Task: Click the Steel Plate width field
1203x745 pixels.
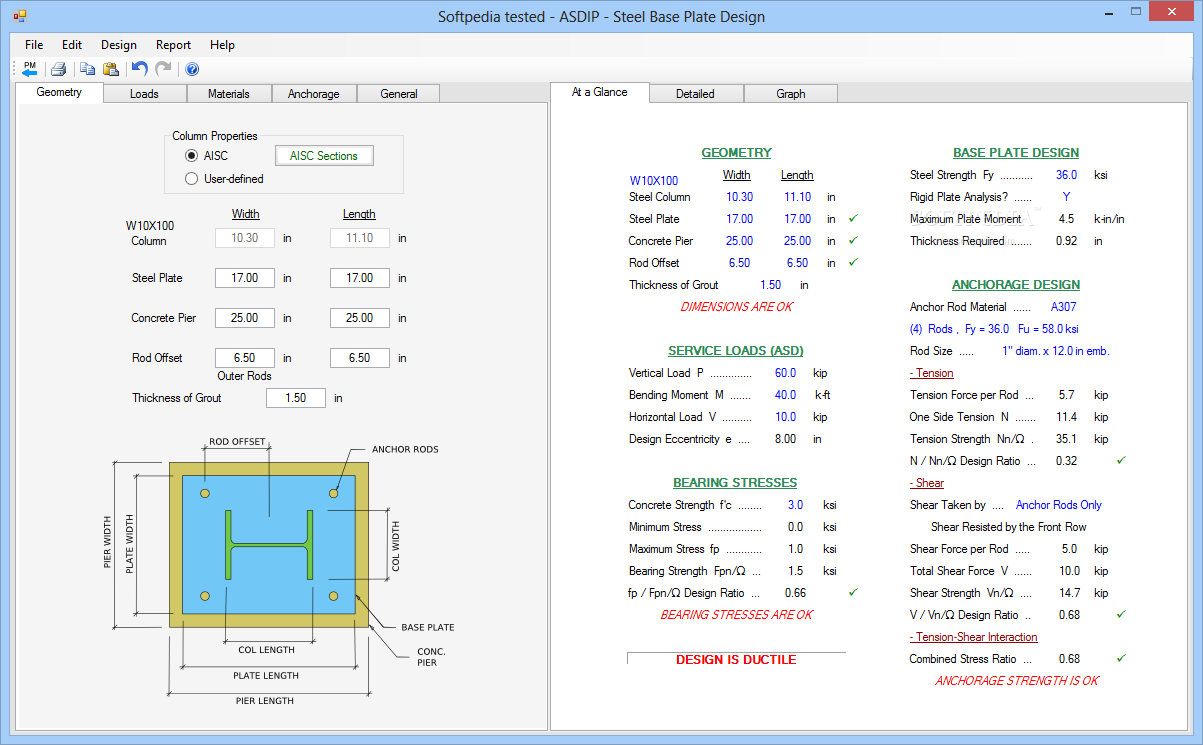Action: (245, 278)
